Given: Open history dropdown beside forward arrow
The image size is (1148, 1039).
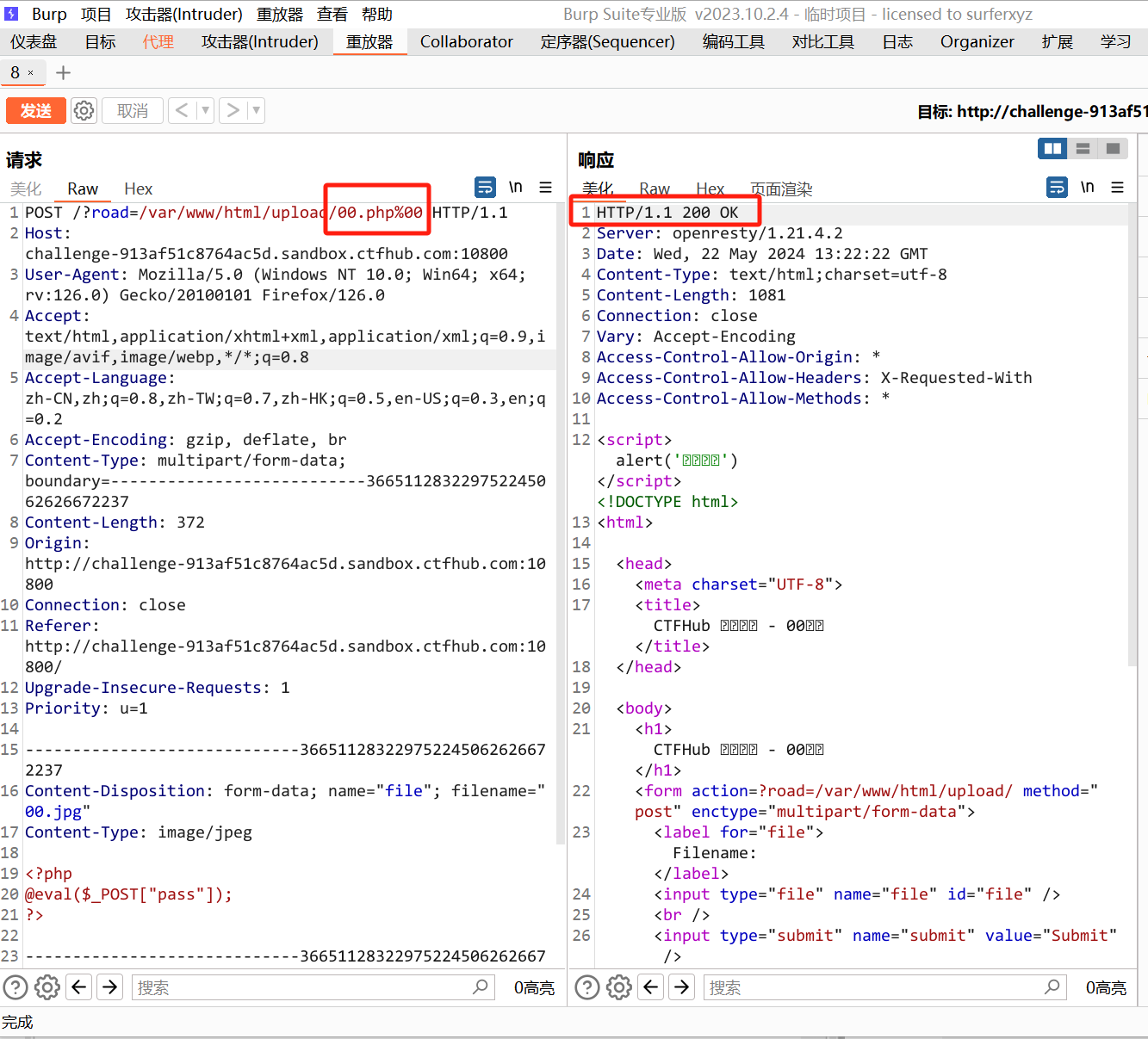Looking at the screenshot, I should [x=256, y=111].
